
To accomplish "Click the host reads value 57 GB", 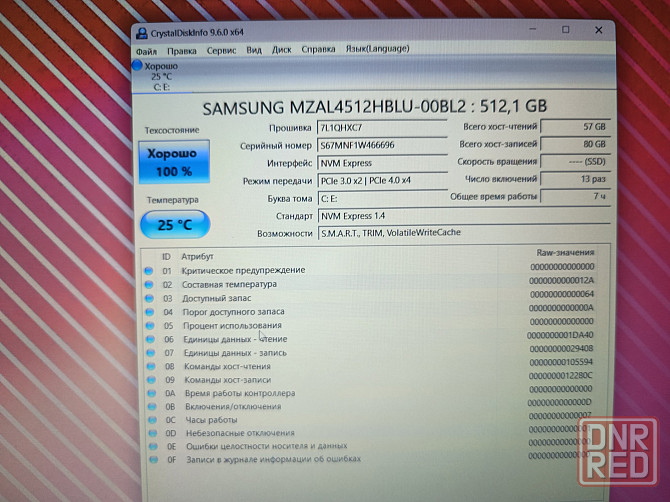I will [x=575, y=127].
